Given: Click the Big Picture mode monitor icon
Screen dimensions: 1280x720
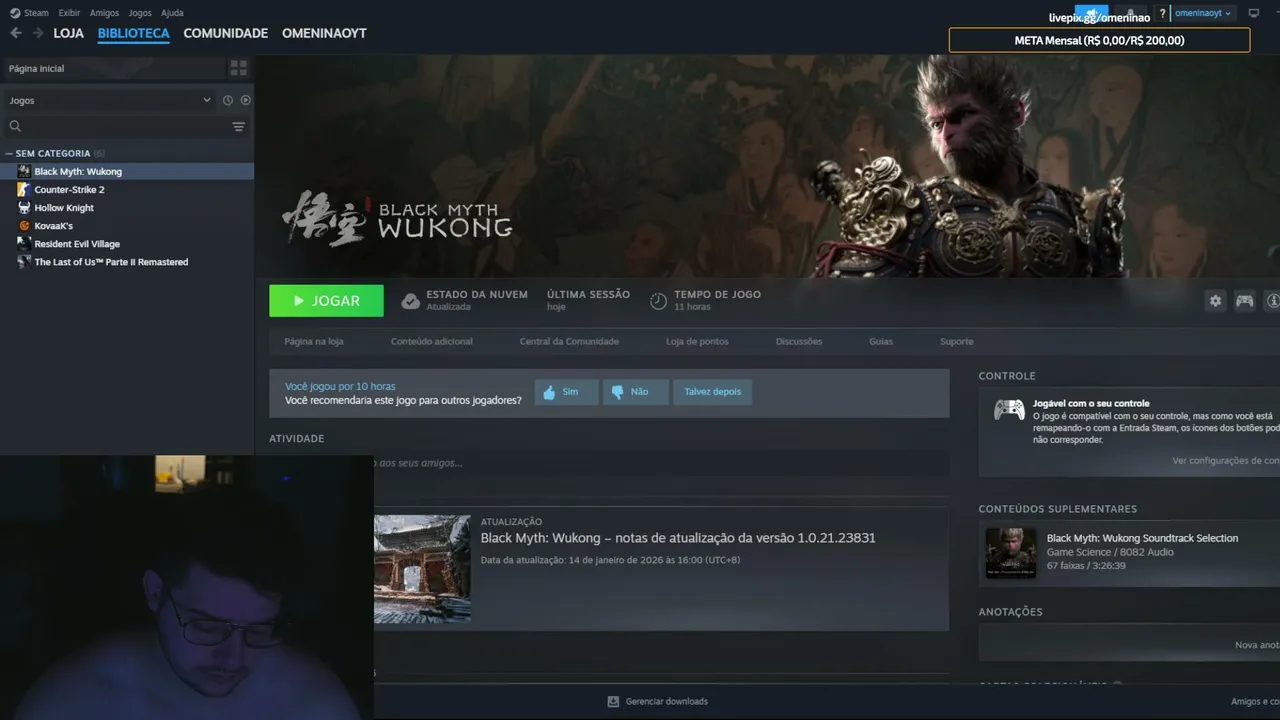Looking at the screenshot, I should click(1253, 13).
